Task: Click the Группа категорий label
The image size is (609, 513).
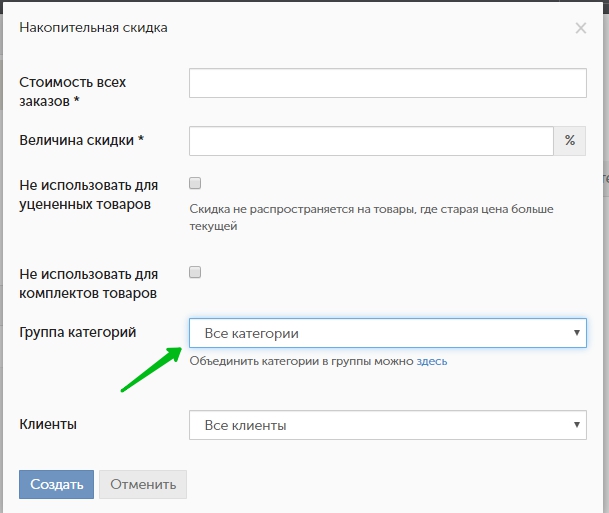Action: click(x=78, y=332)
